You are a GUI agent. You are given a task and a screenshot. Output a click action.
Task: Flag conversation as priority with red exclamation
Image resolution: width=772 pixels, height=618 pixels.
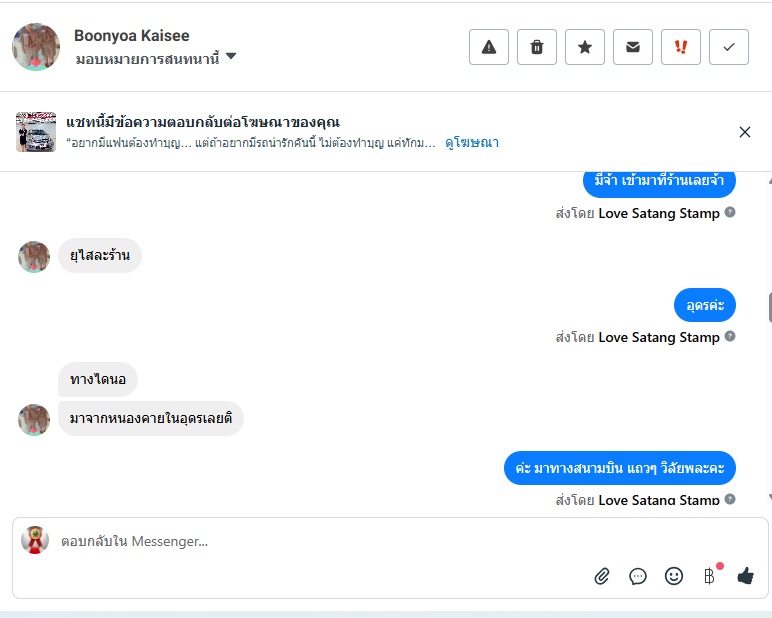[681, 47]
